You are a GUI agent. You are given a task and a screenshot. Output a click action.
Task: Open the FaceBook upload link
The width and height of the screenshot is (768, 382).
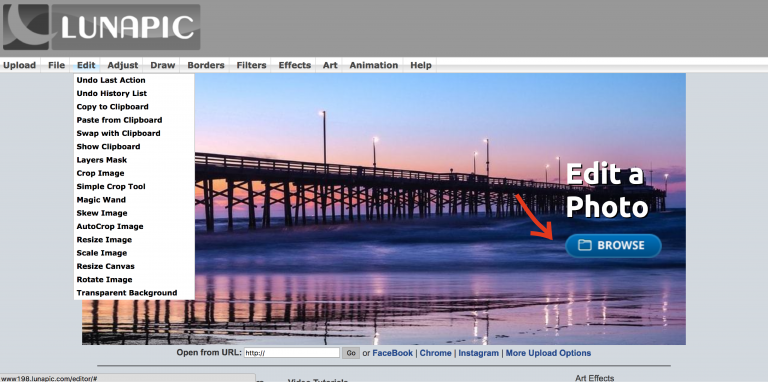click(x=393, y=353)
